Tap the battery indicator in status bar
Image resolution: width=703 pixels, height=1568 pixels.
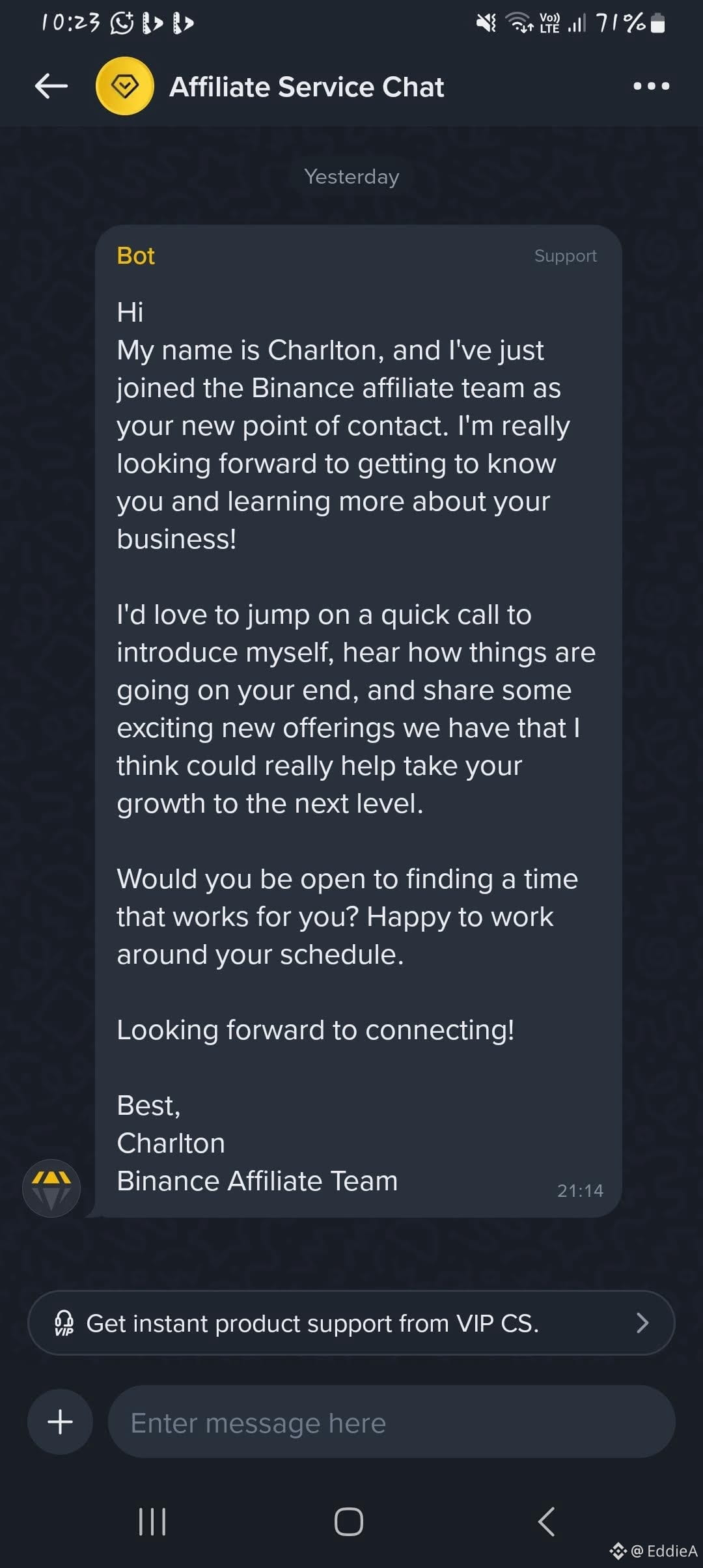pos(657,23)
